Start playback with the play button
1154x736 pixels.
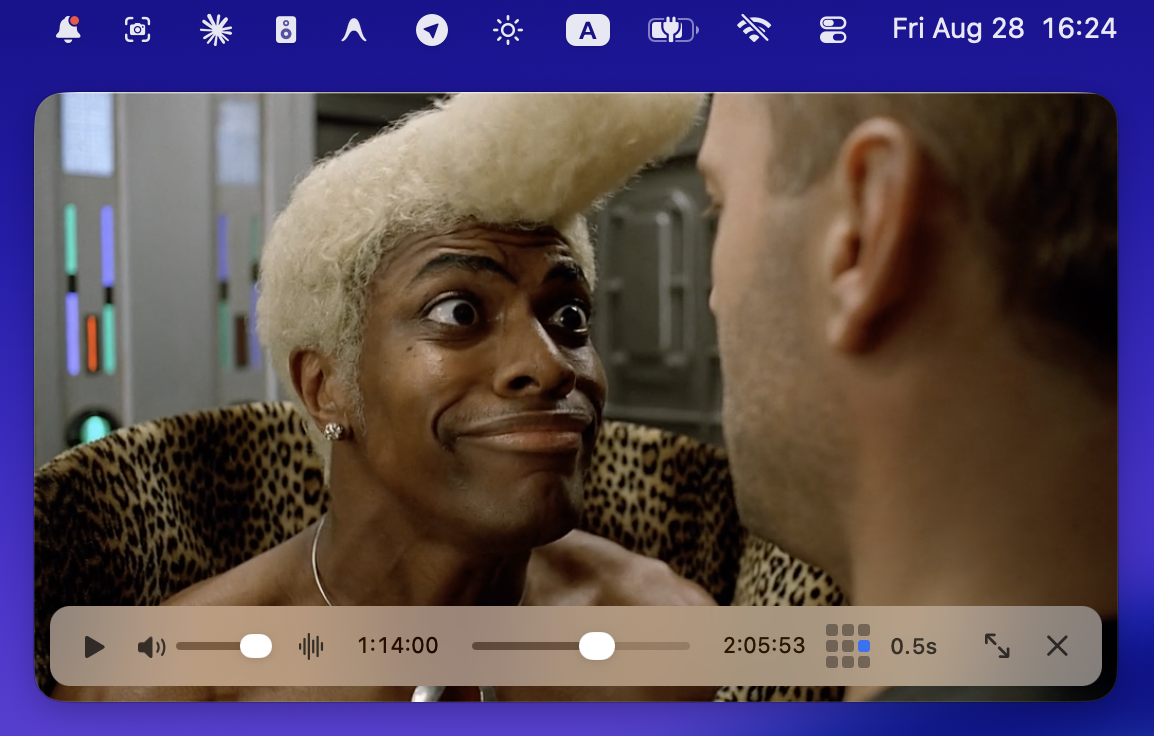[94, 647]
